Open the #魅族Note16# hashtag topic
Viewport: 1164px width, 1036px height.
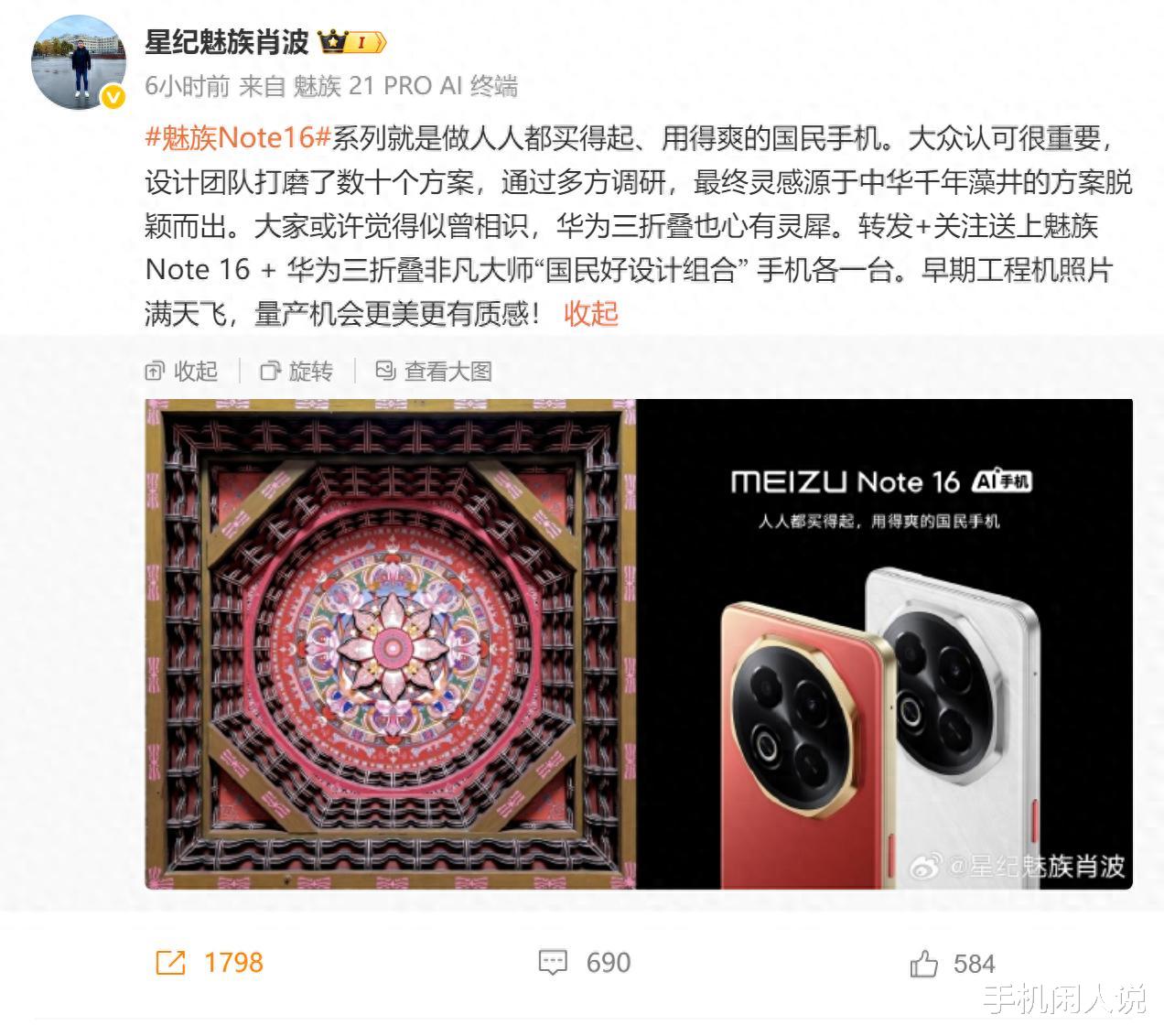(x=238, y=138)
